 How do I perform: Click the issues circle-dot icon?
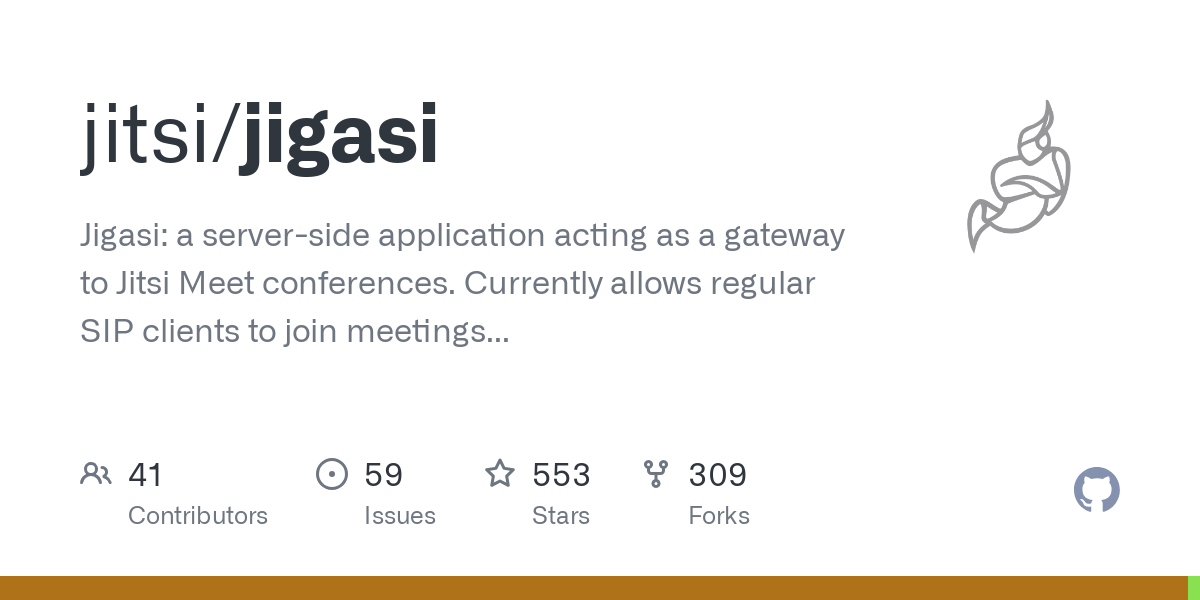tap(332, 474)
